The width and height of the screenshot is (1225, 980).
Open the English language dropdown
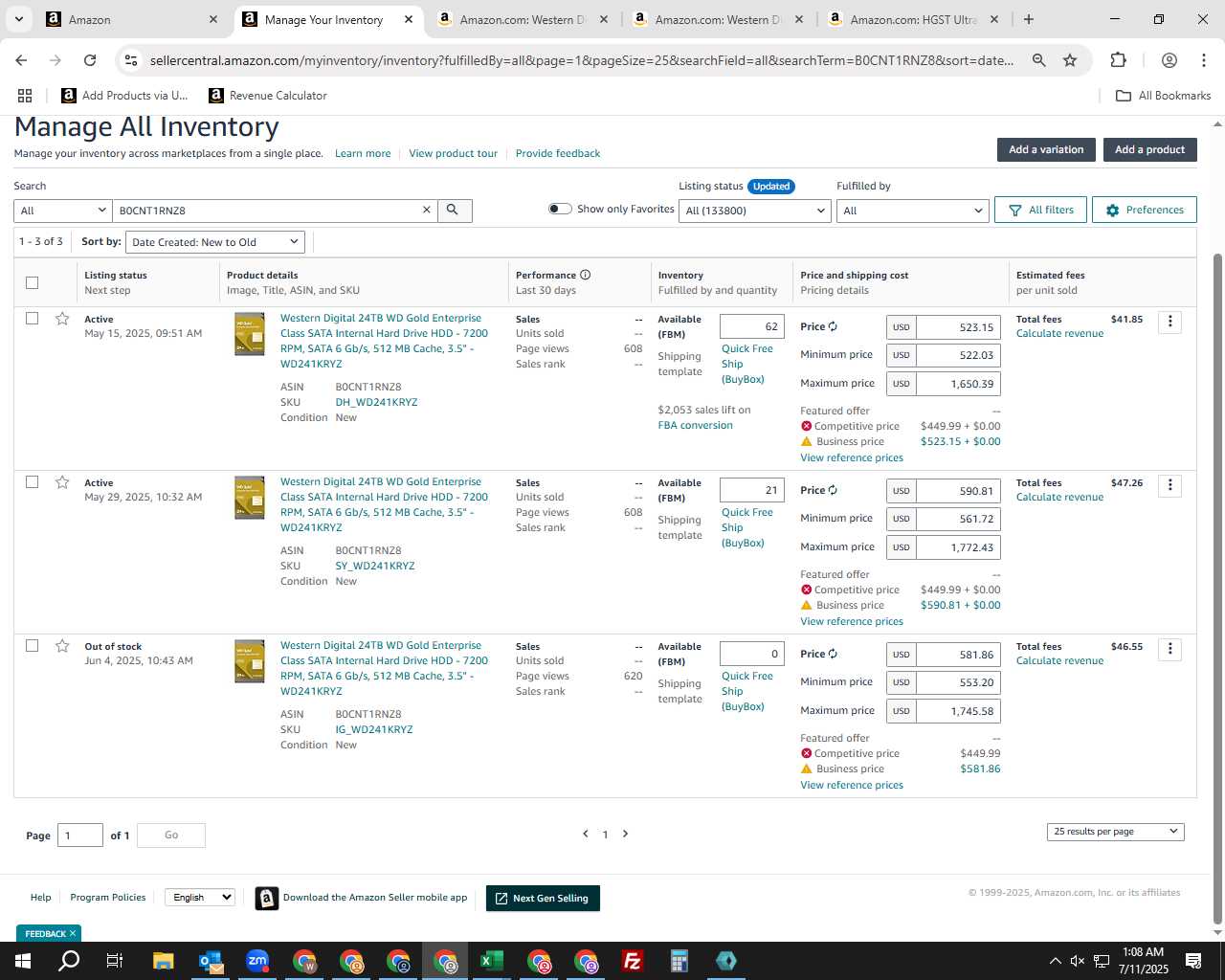(x=199, y=898)
